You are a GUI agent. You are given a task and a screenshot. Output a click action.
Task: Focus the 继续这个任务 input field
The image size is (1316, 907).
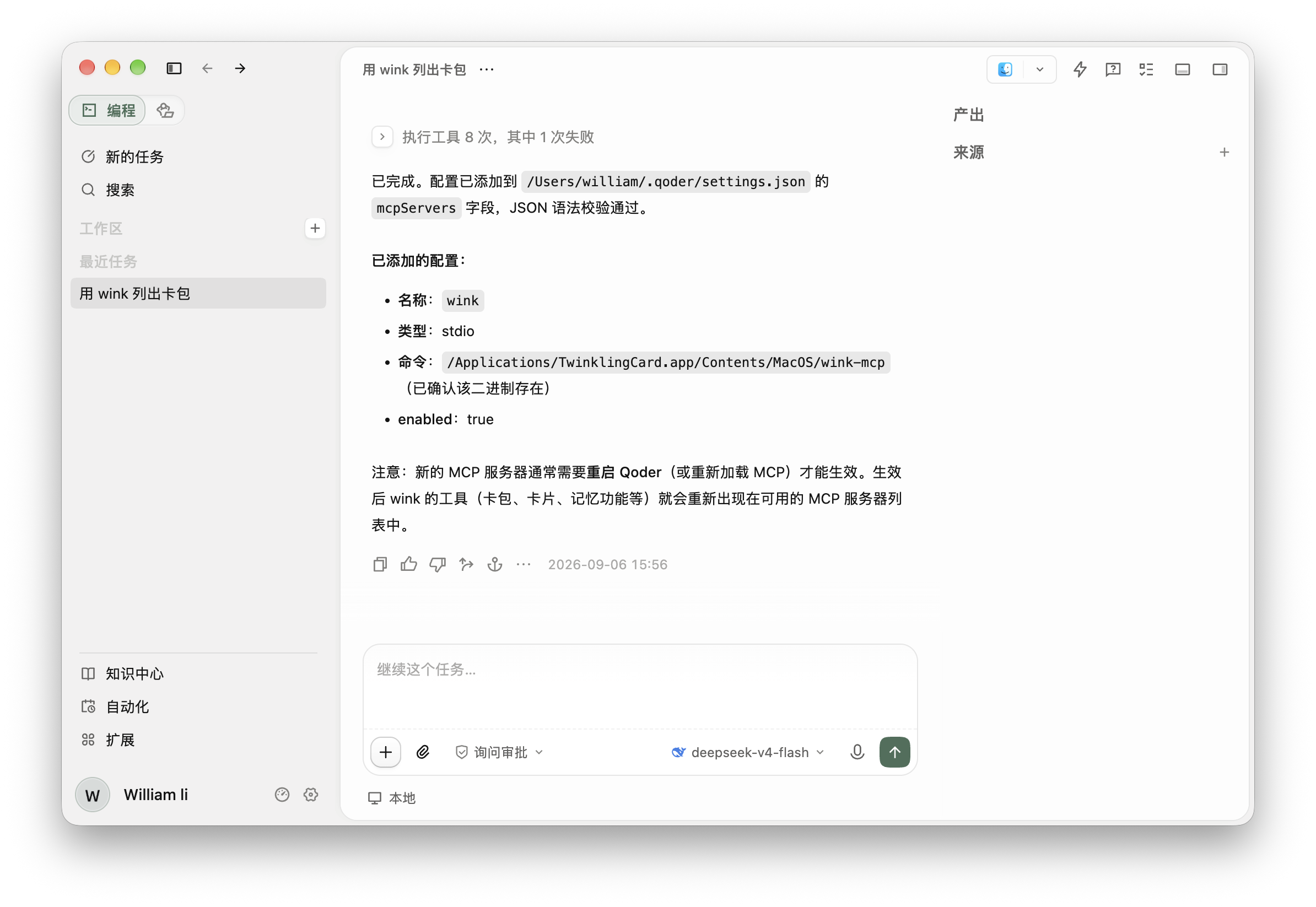(640, 687)
